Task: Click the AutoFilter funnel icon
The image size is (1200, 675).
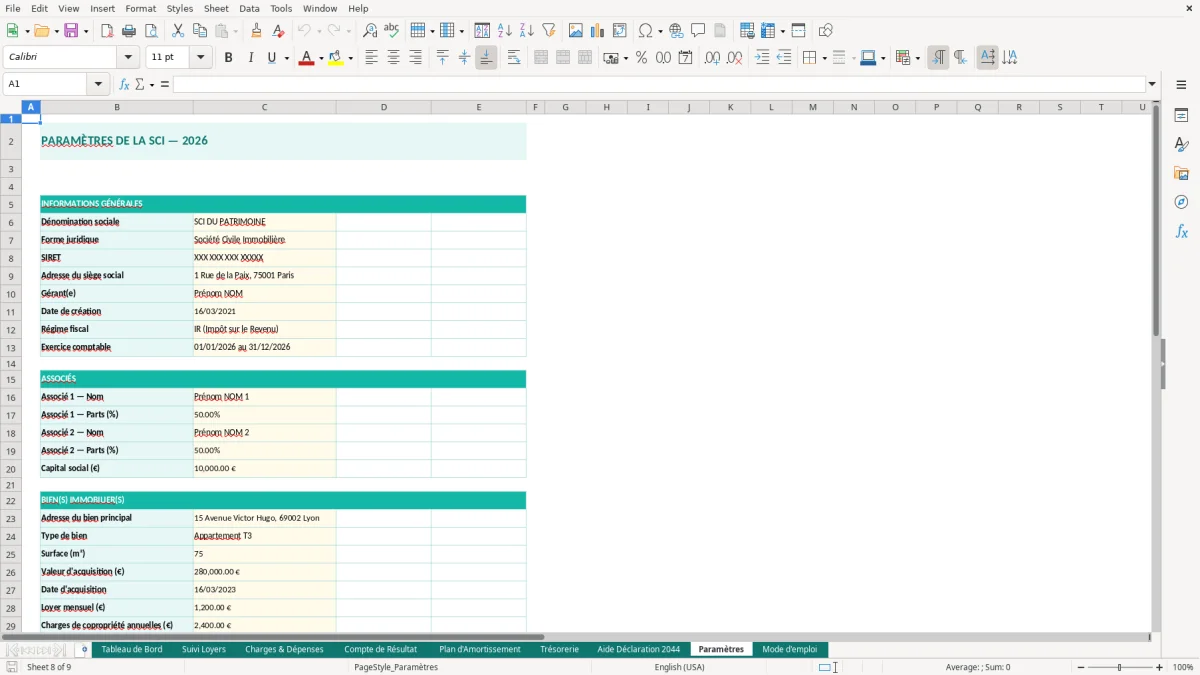Action: (x=549, y=31)
